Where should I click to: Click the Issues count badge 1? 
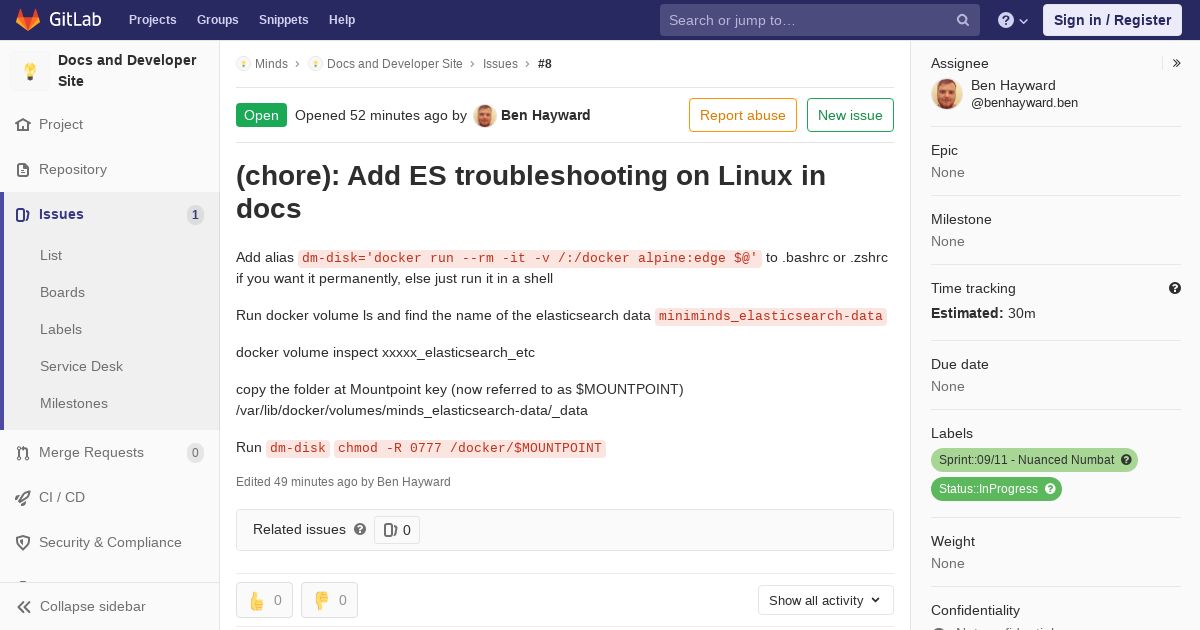click(195, 215)
